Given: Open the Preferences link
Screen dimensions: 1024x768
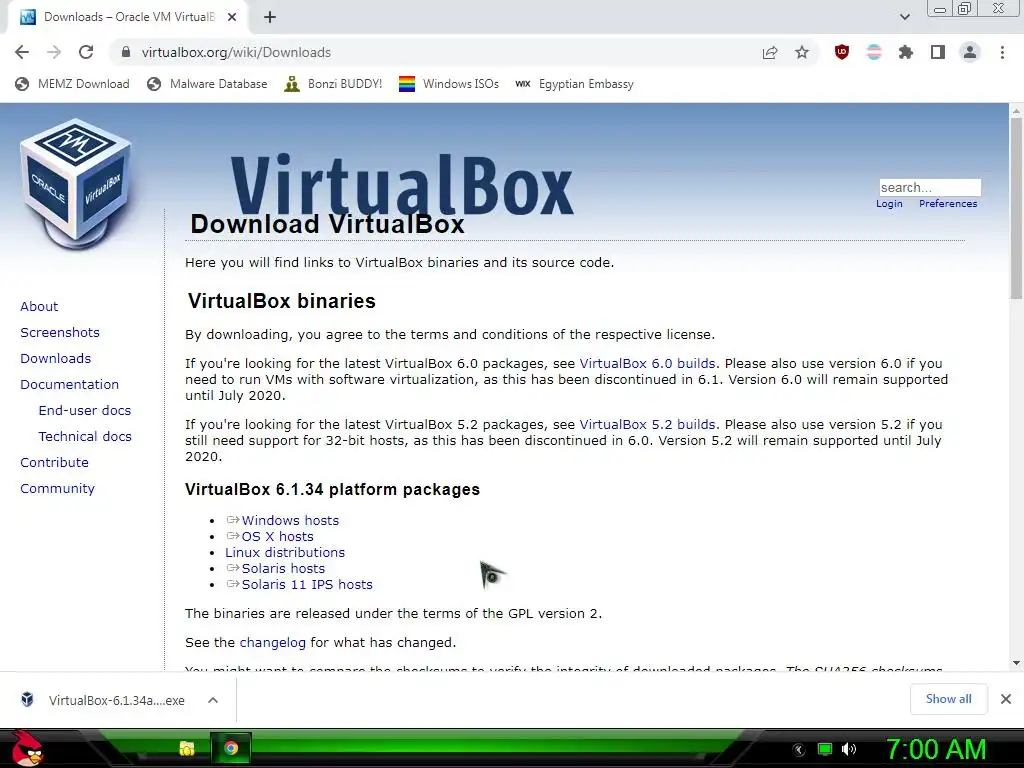Looking at the screenshot, I should pyautogui.click(x=948, y=204).
